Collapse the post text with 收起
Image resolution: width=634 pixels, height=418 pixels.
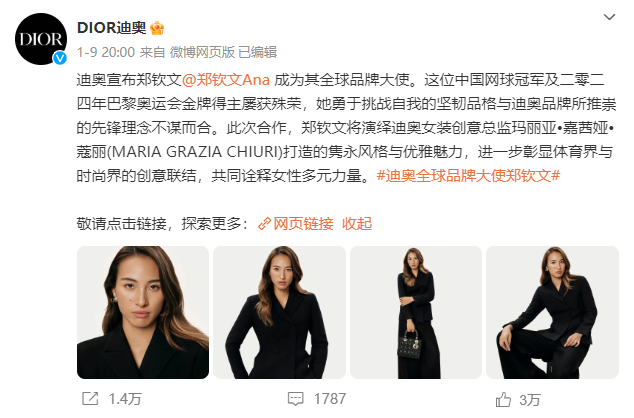point(357,224)
